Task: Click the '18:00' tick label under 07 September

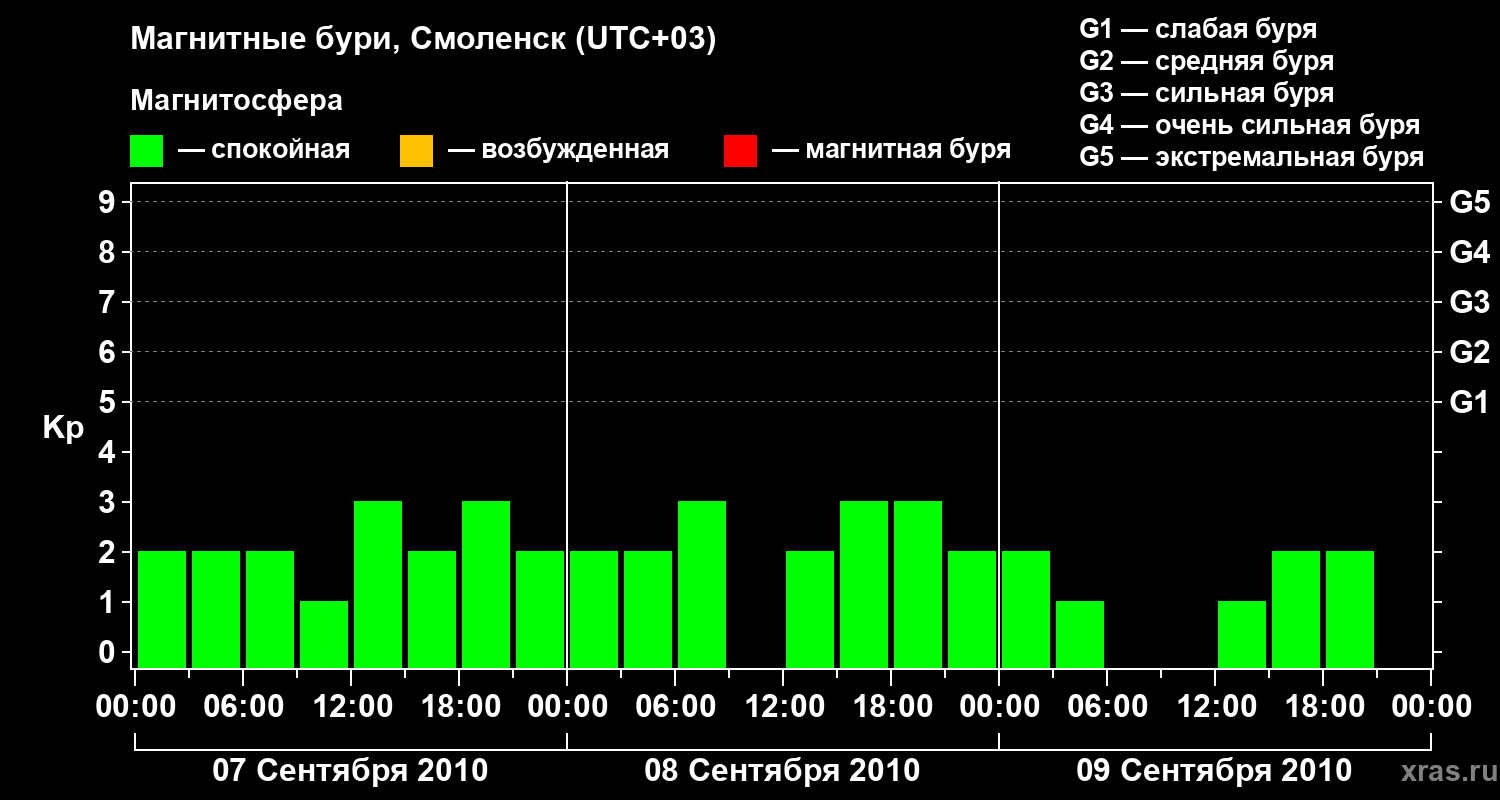Action: [459, 707]
